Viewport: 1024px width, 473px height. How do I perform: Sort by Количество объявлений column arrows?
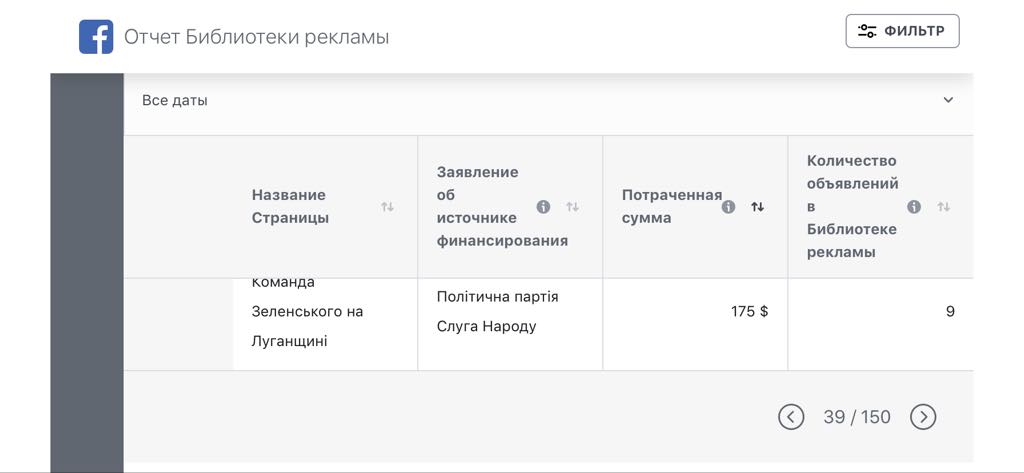(943, 206)
